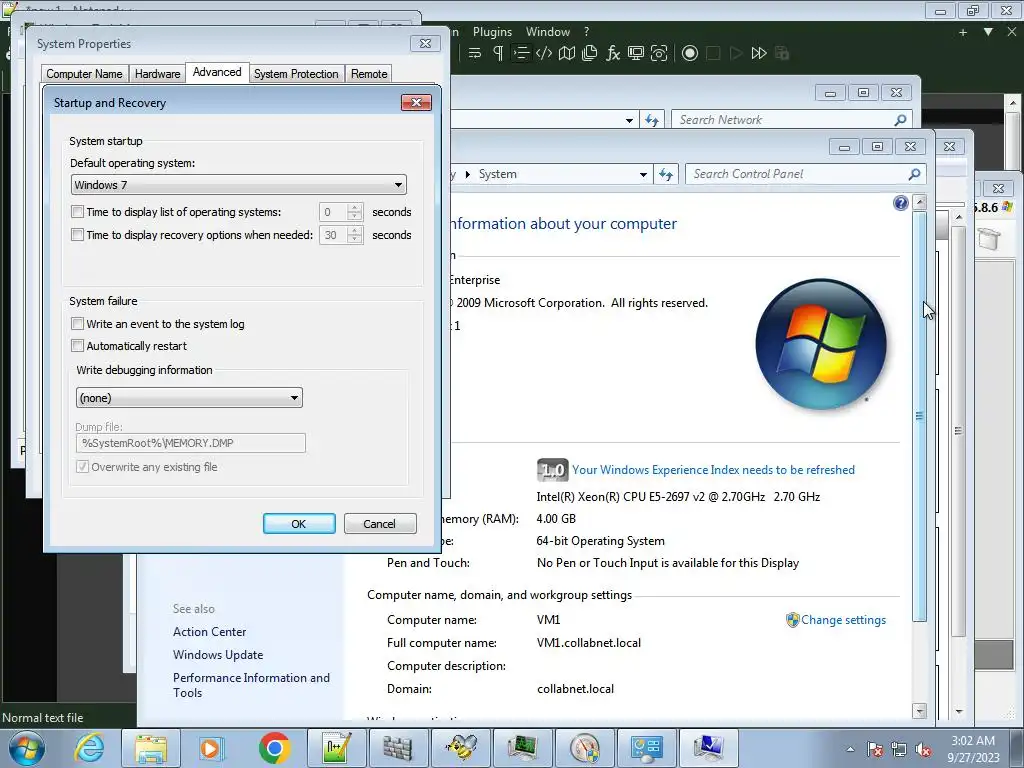Open Action Center link
1024x768 pixels.
(x=210, y=632)
